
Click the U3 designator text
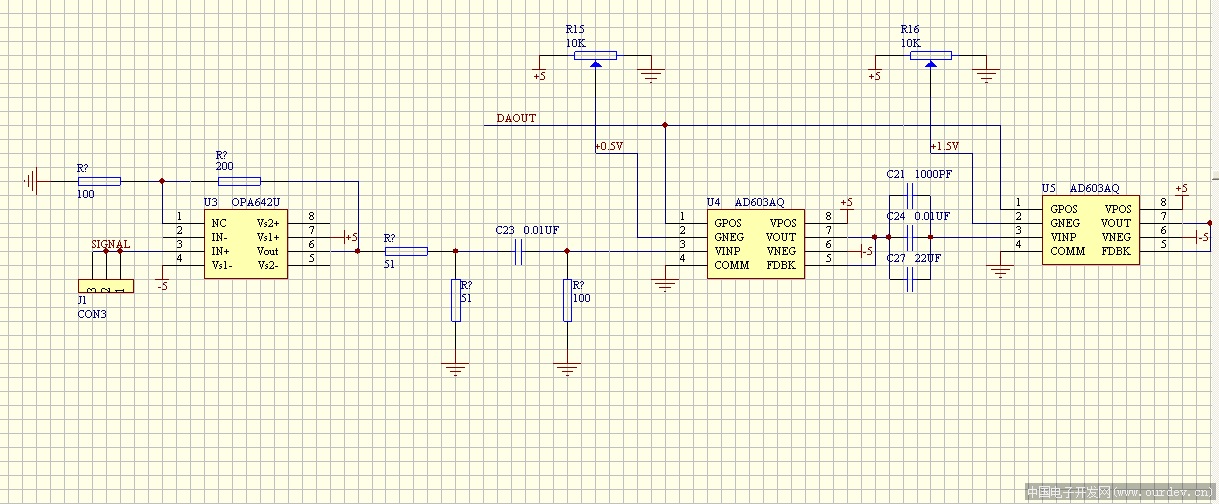210,202
